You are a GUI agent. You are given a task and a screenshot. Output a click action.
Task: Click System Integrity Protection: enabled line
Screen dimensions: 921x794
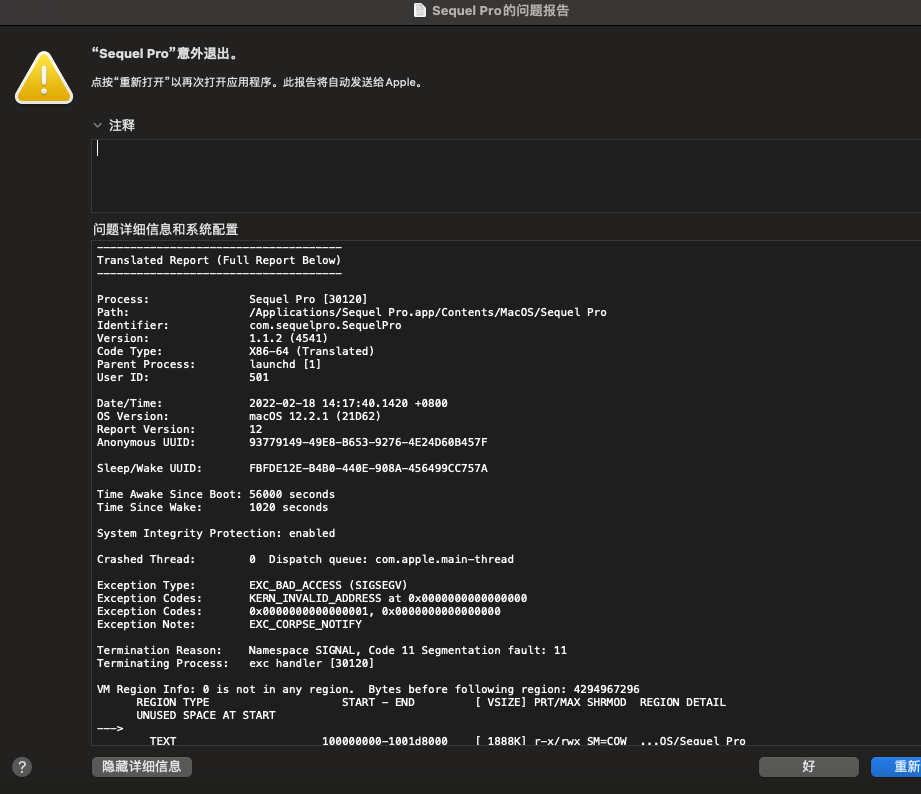point(216,533)
